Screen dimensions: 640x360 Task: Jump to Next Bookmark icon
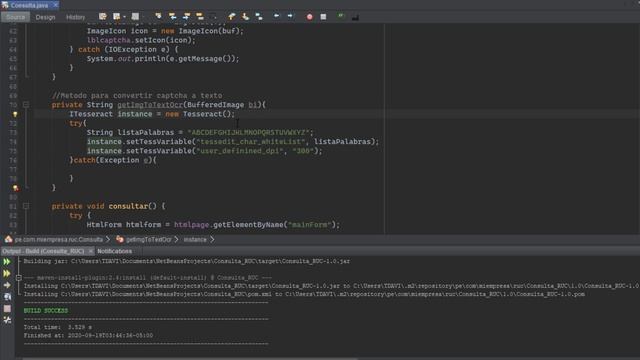pos(245,17)
